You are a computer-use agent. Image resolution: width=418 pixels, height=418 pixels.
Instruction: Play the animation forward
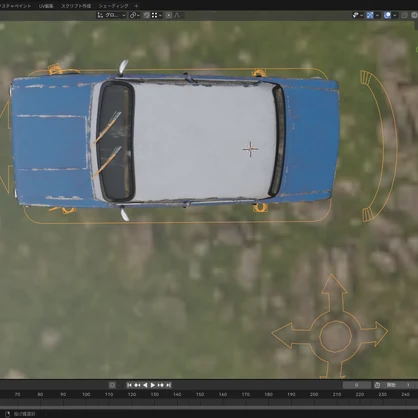coord(153,385)
